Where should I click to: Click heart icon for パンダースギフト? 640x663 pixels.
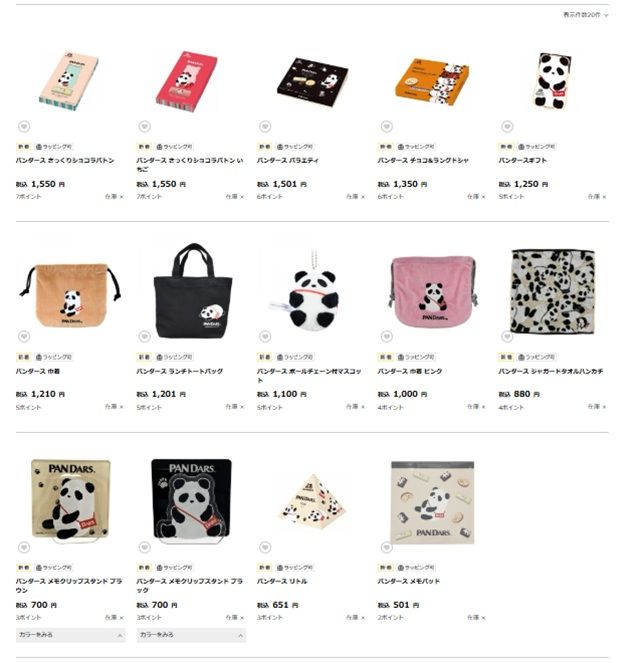coord(507,126)
